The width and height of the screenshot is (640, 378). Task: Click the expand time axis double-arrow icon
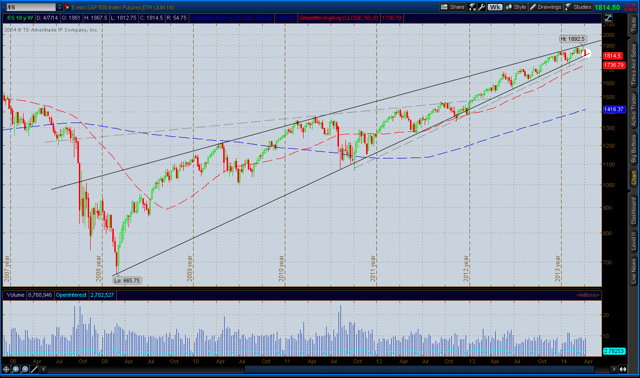pyautogui.click(x=623, y=369)
